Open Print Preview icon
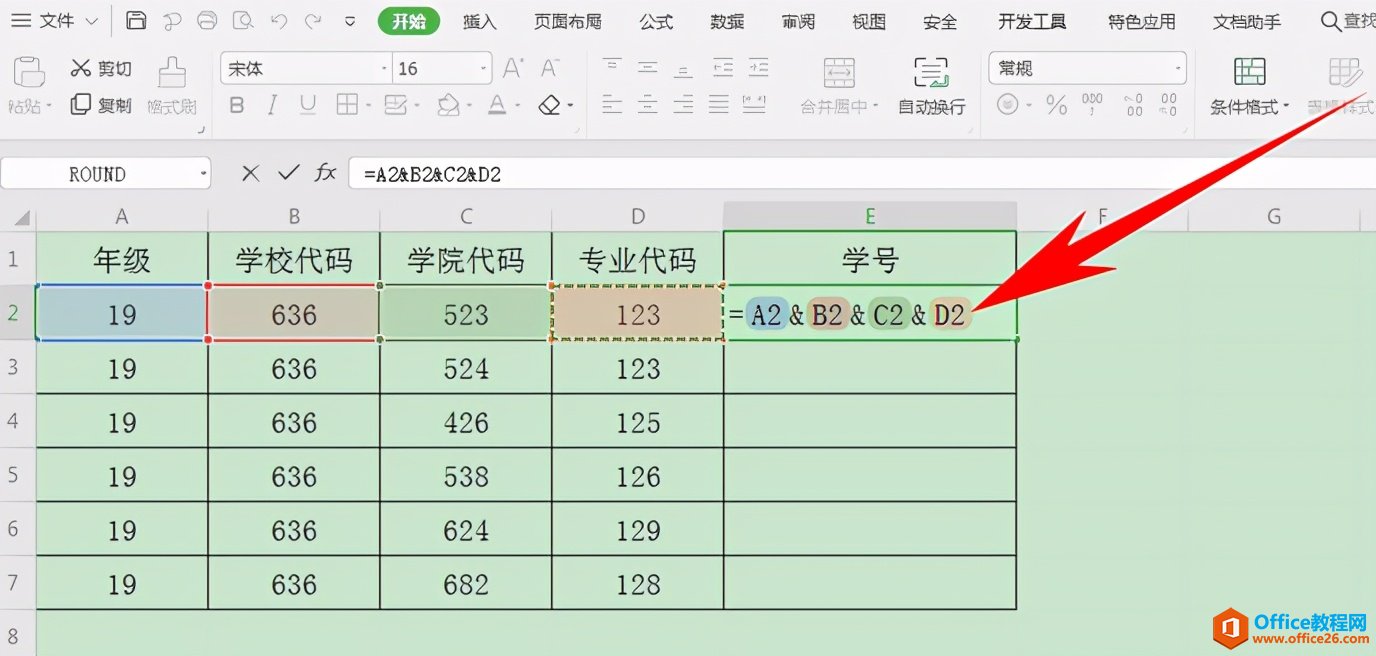1376x656 pixels. point(242,21)
